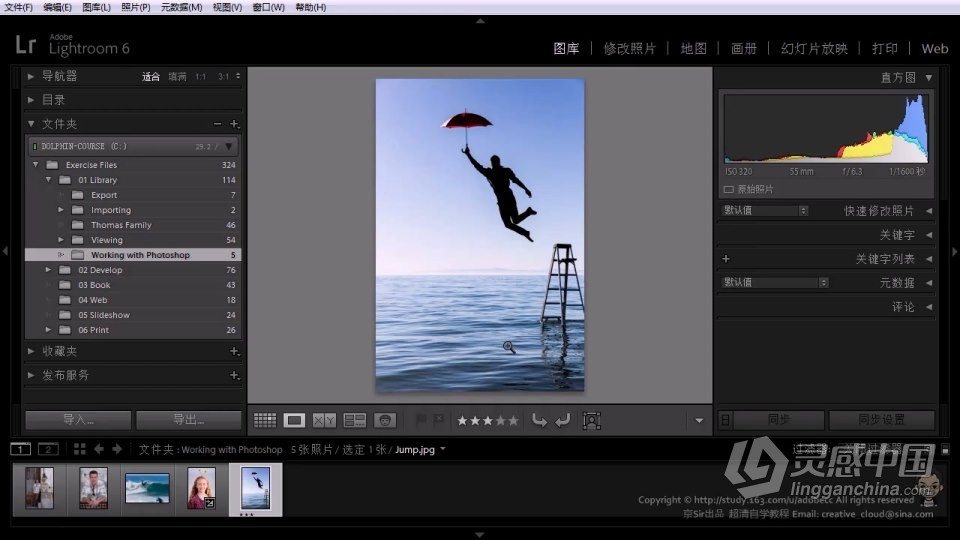Hide the right panel arrow
This screenshot has height=540, width=960.
(x=954, y=251)
